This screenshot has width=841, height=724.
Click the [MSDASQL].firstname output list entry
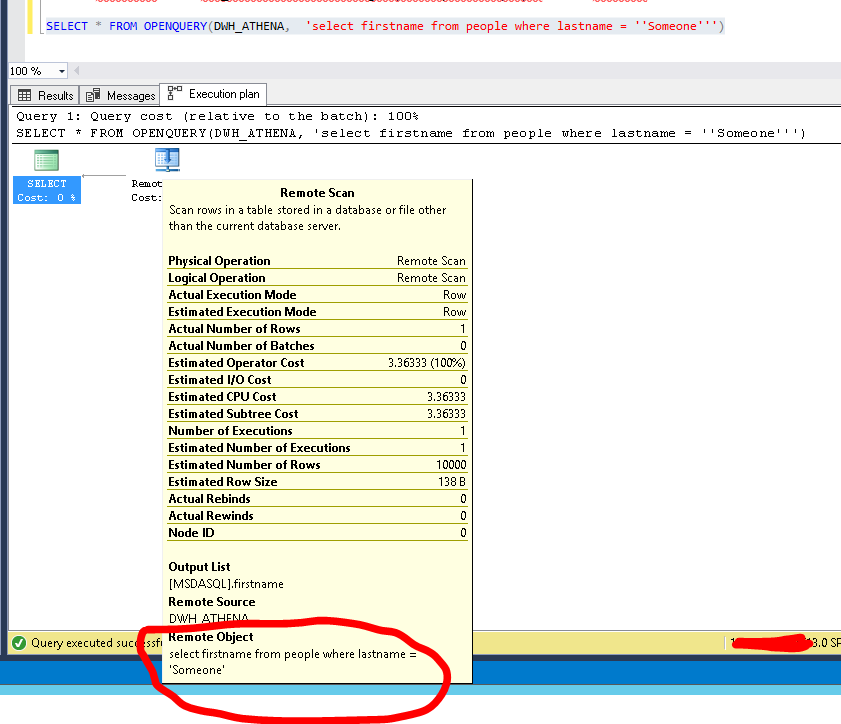[x=226, y=584]
